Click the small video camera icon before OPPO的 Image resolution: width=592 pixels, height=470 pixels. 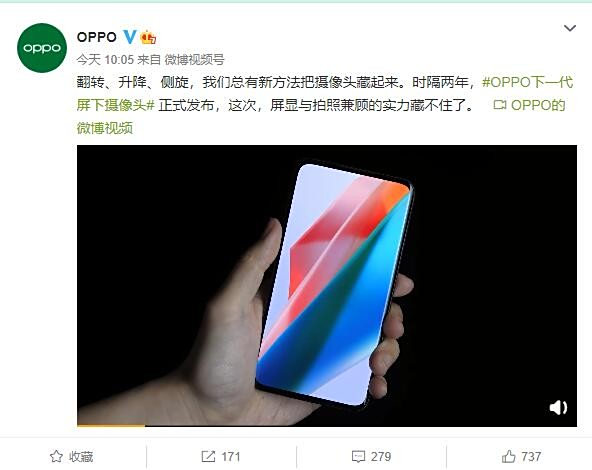(500, 105)
